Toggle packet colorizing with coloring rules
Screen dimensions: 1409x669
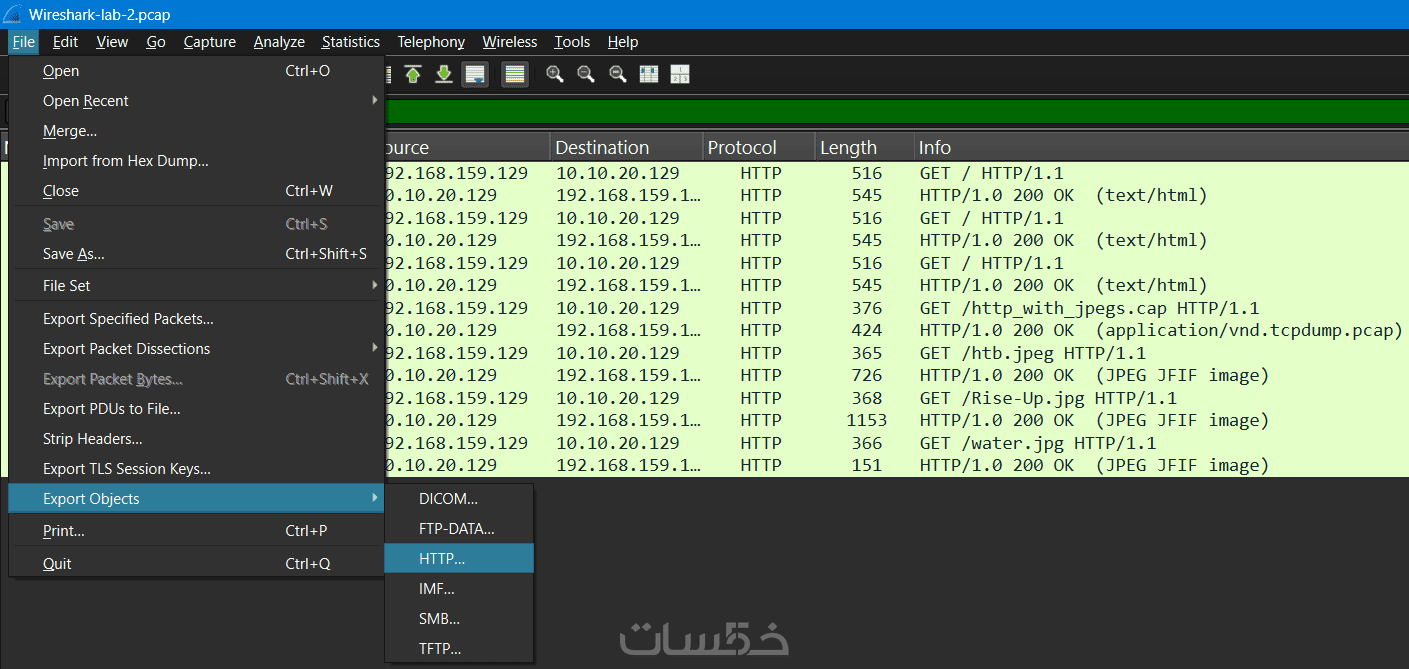click(x=515, y=74)
